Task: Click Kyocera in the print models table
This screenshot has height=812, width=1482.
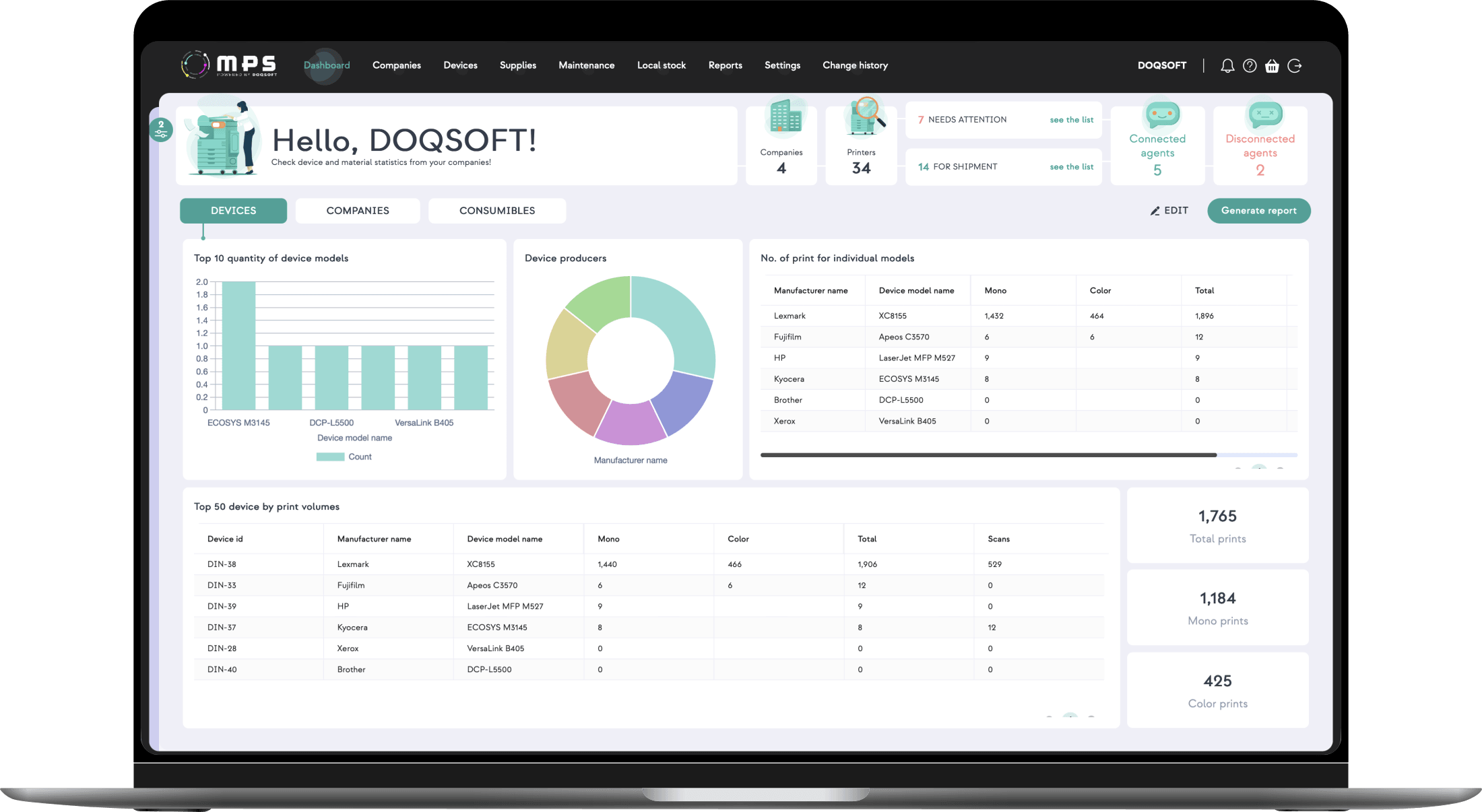Action: tap(789, 379)
